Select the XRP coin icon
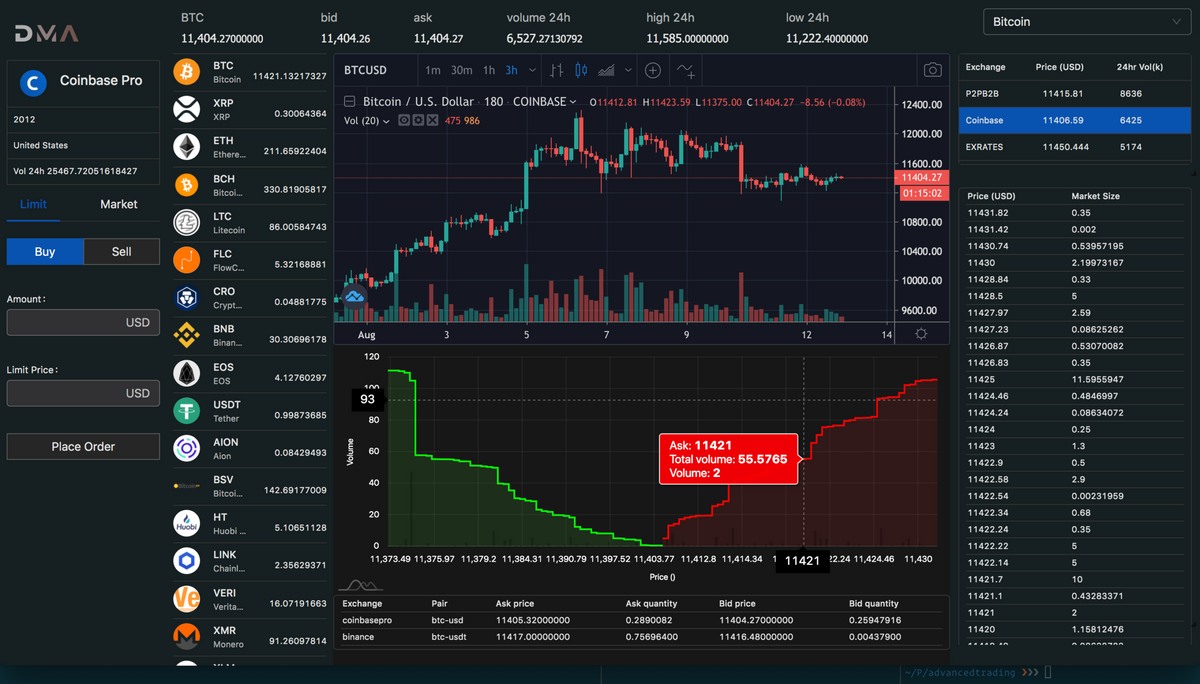Screen dimensions: 1200x684 point(187,109)
